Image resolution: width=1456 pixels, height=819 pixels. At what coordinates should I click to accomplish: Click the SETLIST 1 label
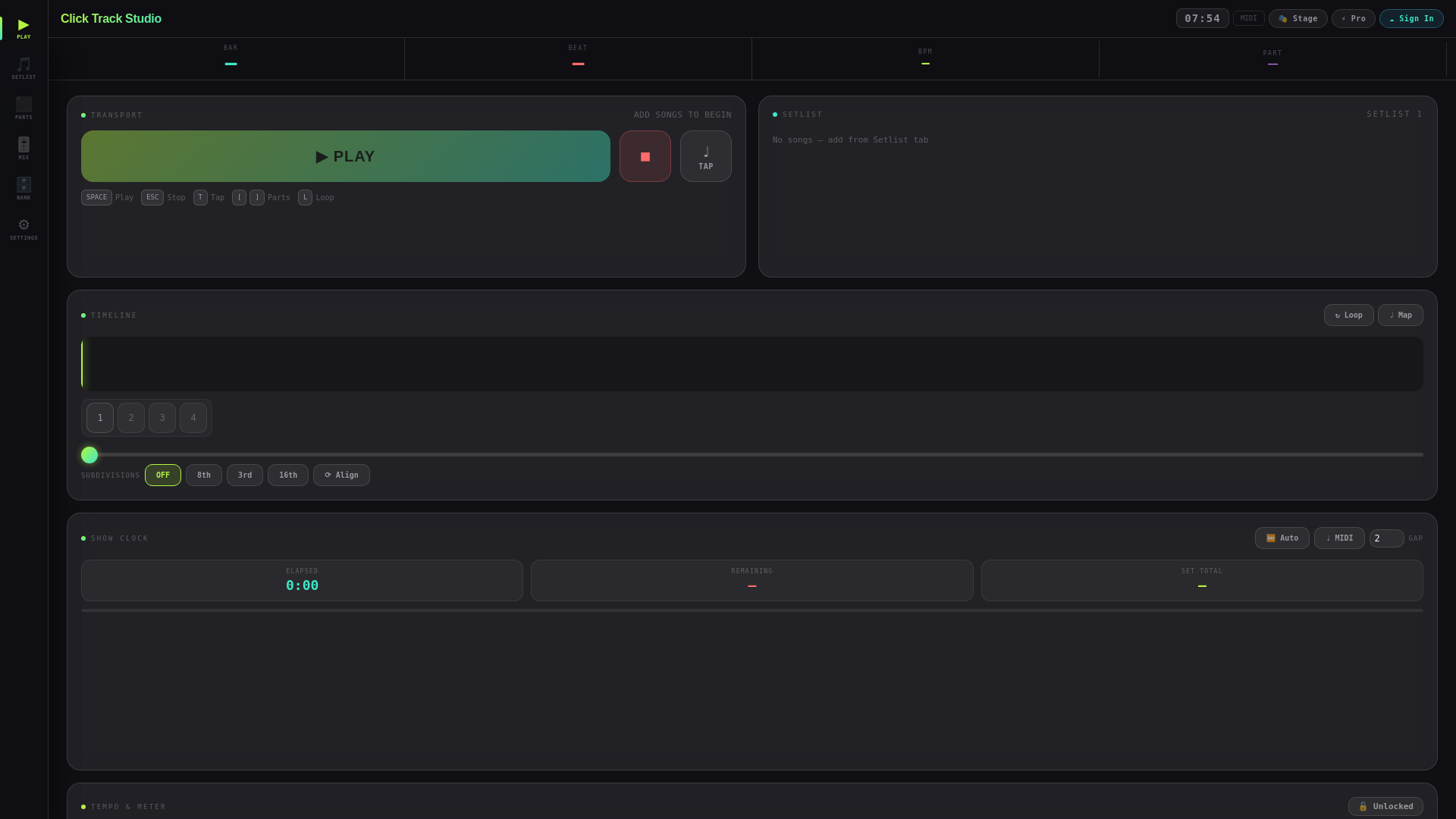pos(1395,115)
